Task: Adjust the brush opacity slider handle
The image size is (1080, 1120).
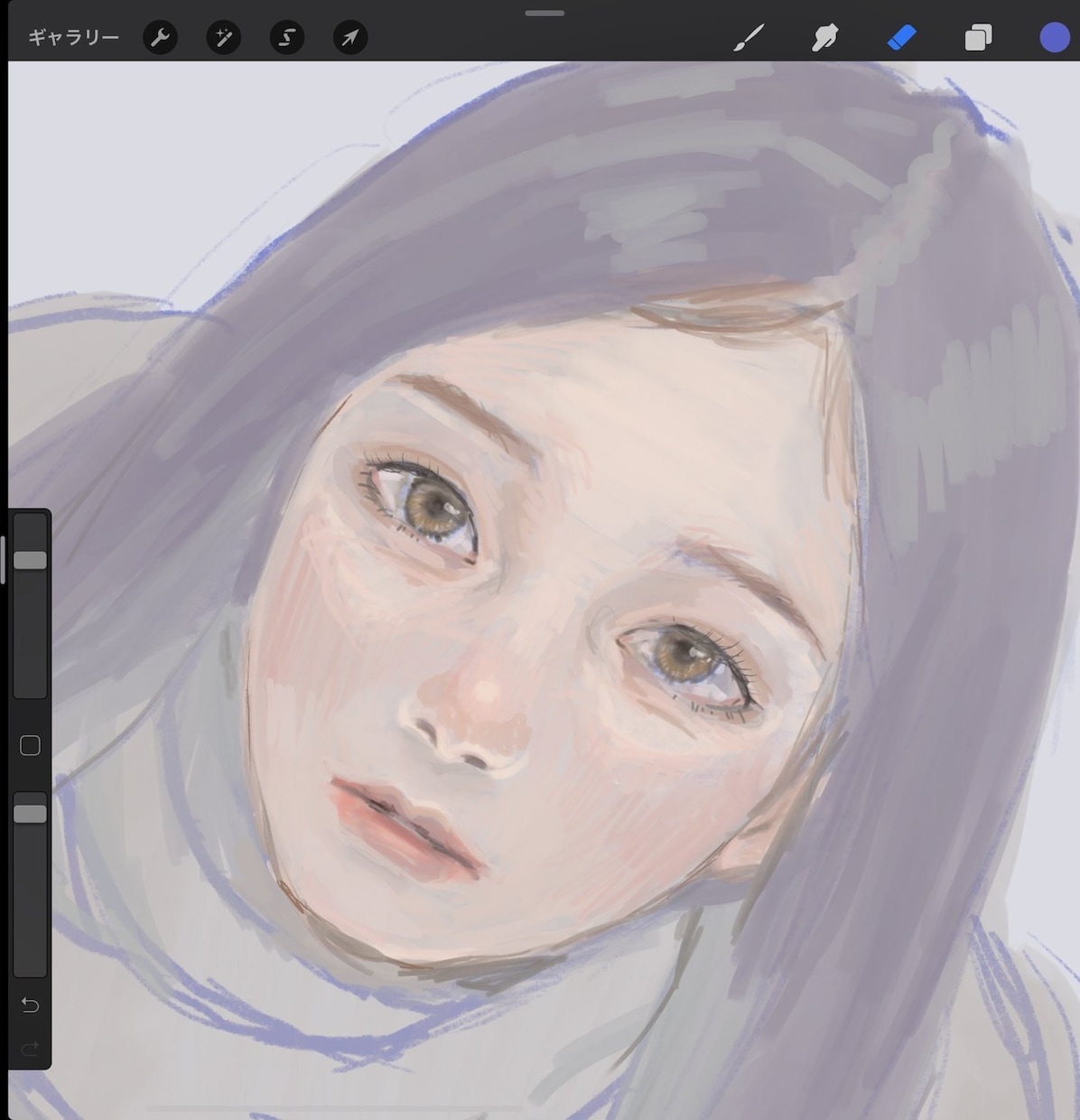Action: [x=30, y=814]
